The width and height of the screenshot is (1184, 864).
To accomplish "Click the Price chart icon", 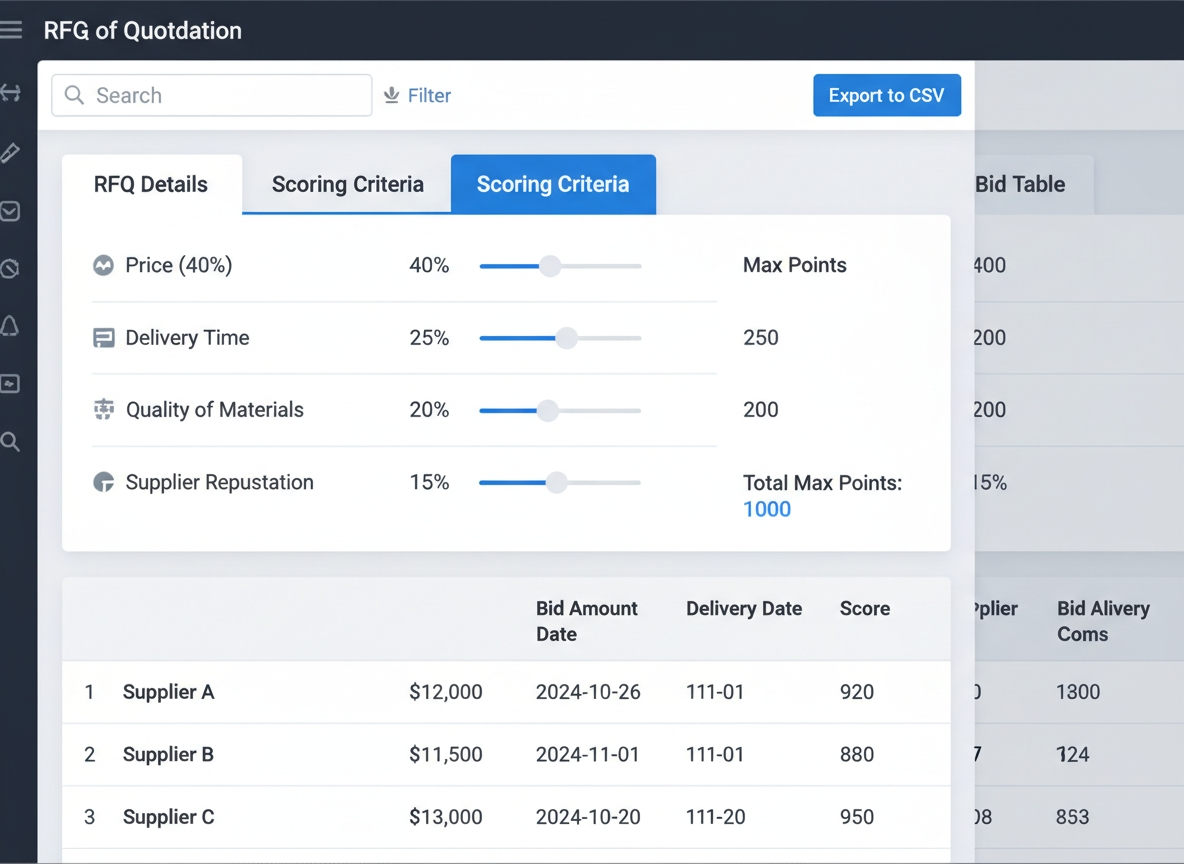I will (103, 266).
